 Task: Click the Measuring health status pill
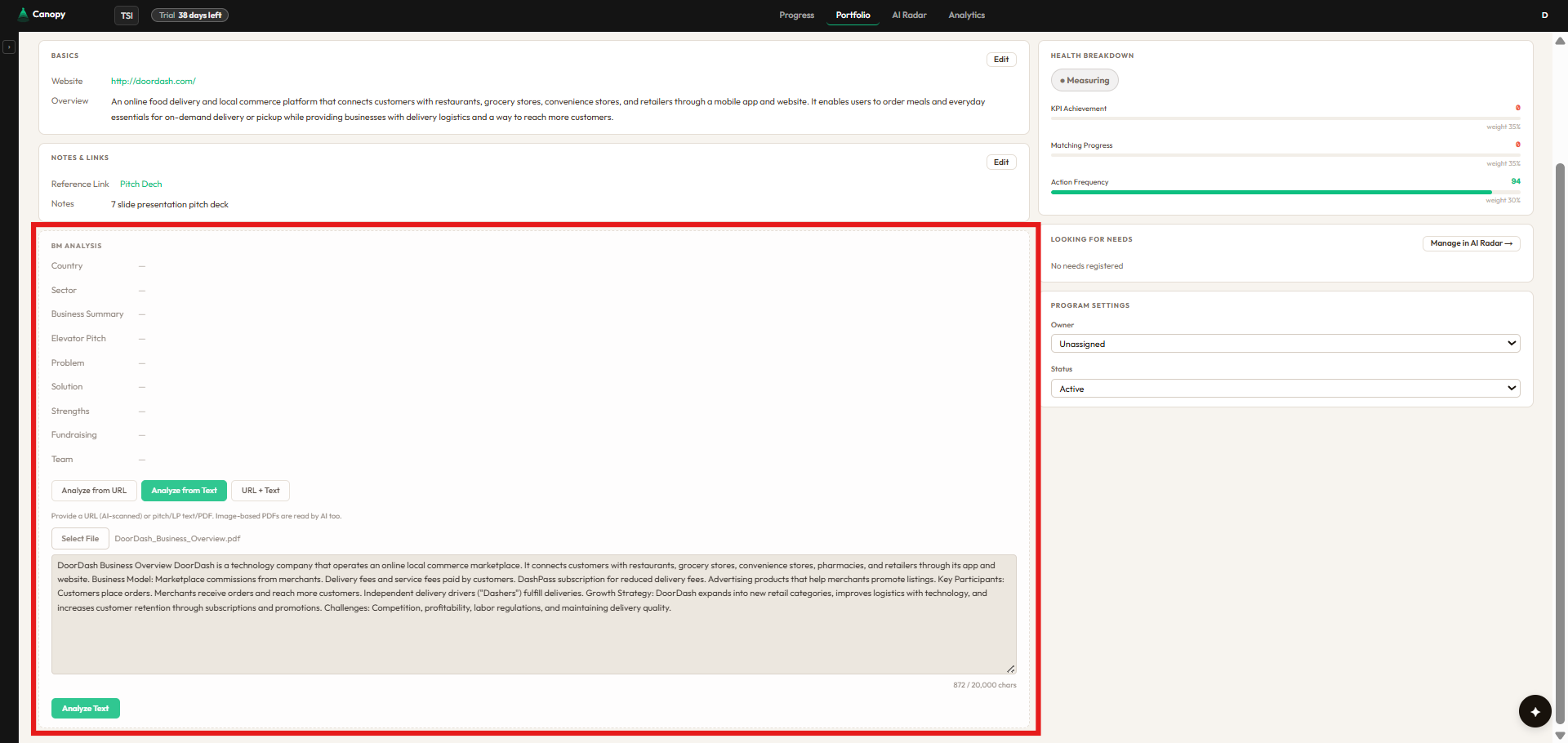1084,80
